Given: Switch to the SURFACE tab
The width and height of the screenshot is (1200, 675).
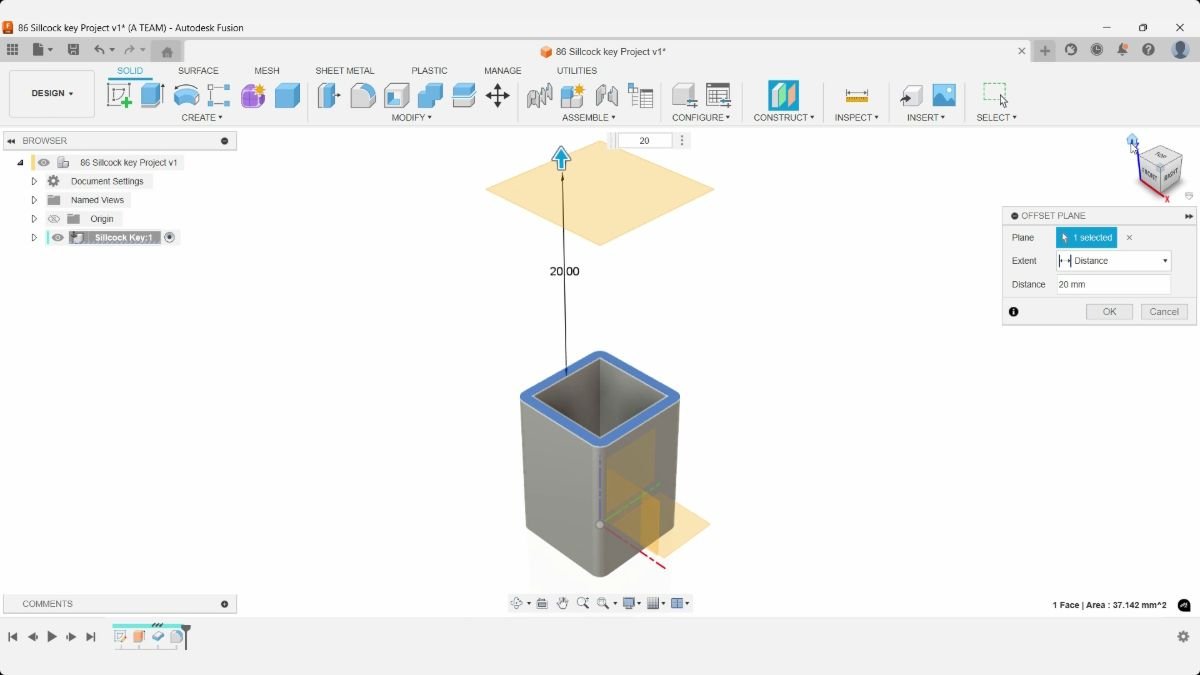Looking at the screenshot, I should [x=198, y=71].
